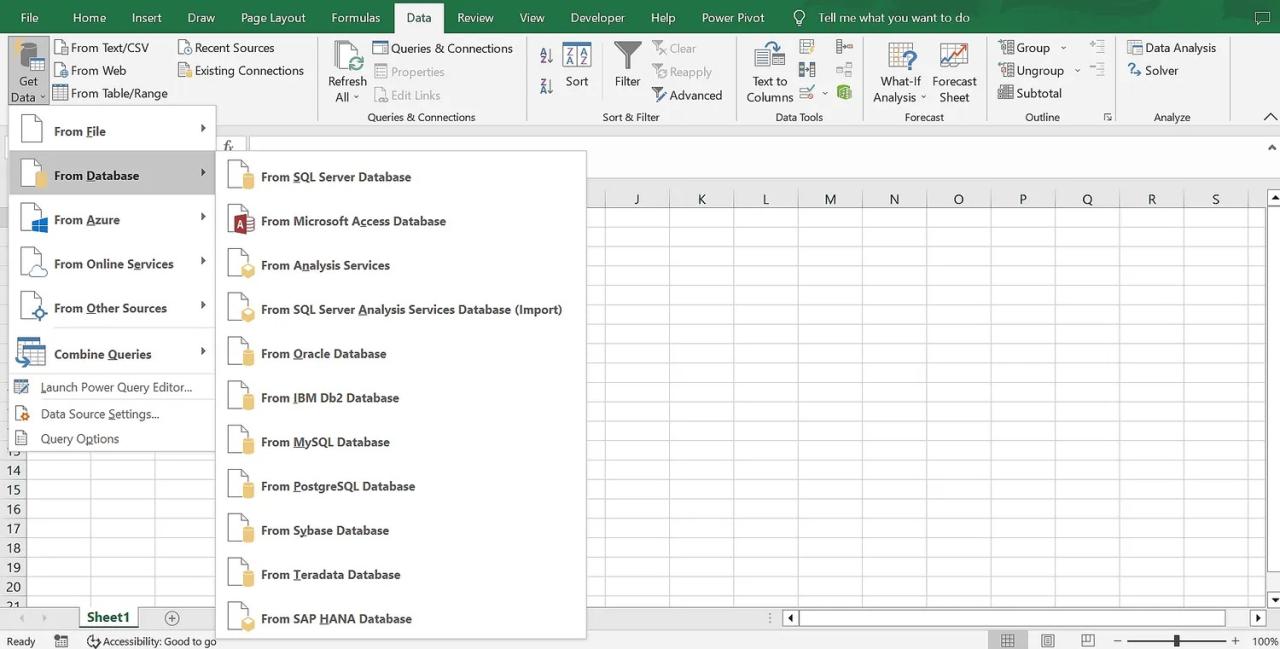Viewport: 1280px width, 649px height.
Task: Click the Forecast Sheet icon
Action: pyautogui.click(x=954, y=56)
